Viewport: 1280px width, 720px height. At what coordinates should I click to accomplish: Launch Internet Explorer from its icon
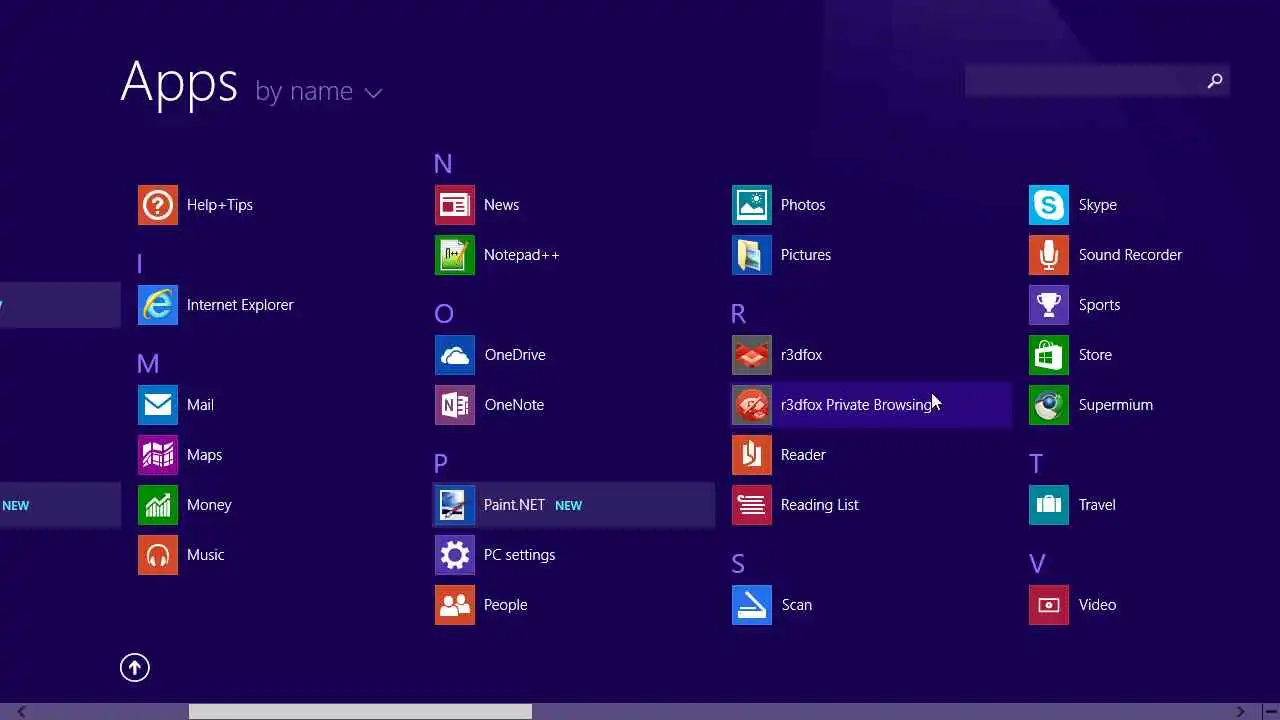(158, 305)
